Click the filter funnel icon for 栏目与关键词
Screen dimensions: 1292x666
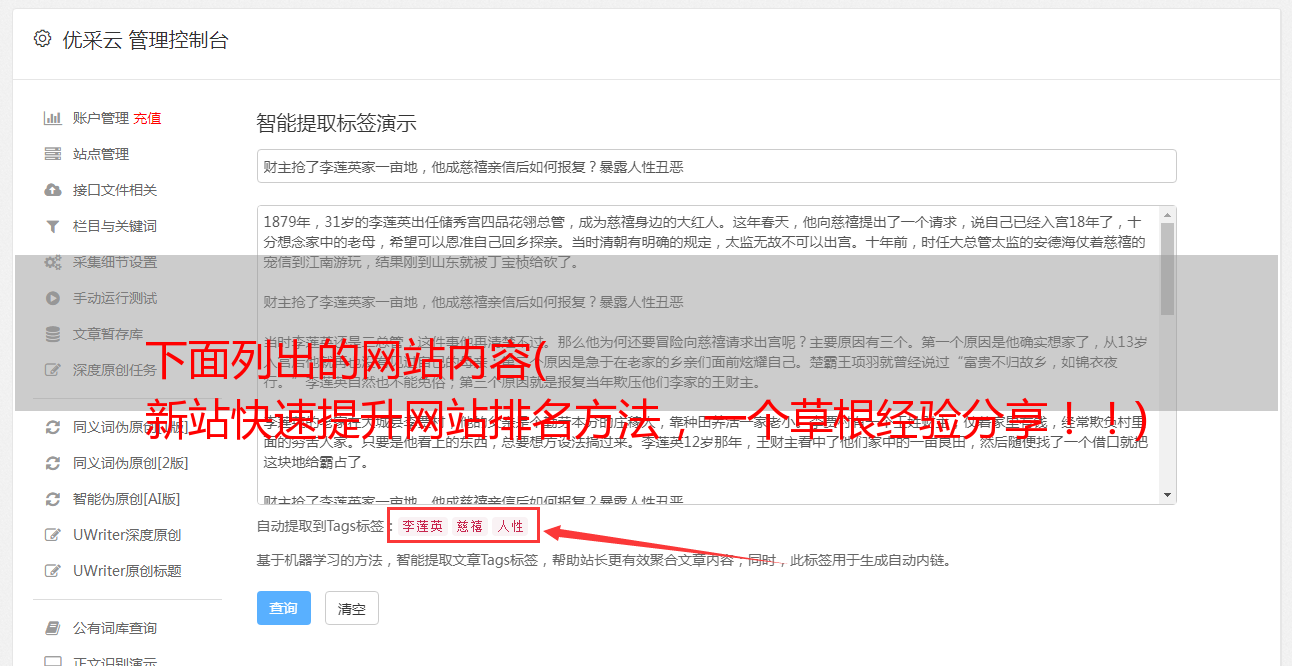click(x=53, y=226)
